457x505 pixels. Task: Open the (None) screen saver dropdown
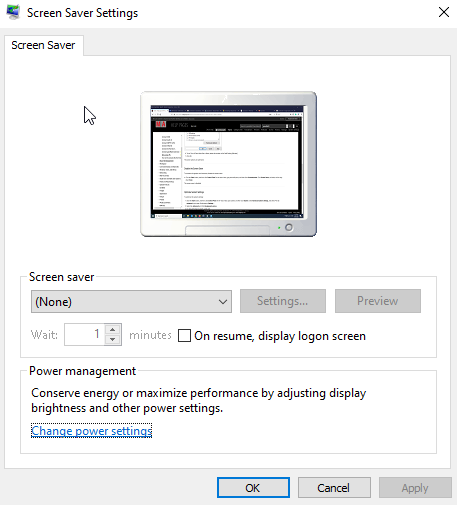click(x=131, y=301)
